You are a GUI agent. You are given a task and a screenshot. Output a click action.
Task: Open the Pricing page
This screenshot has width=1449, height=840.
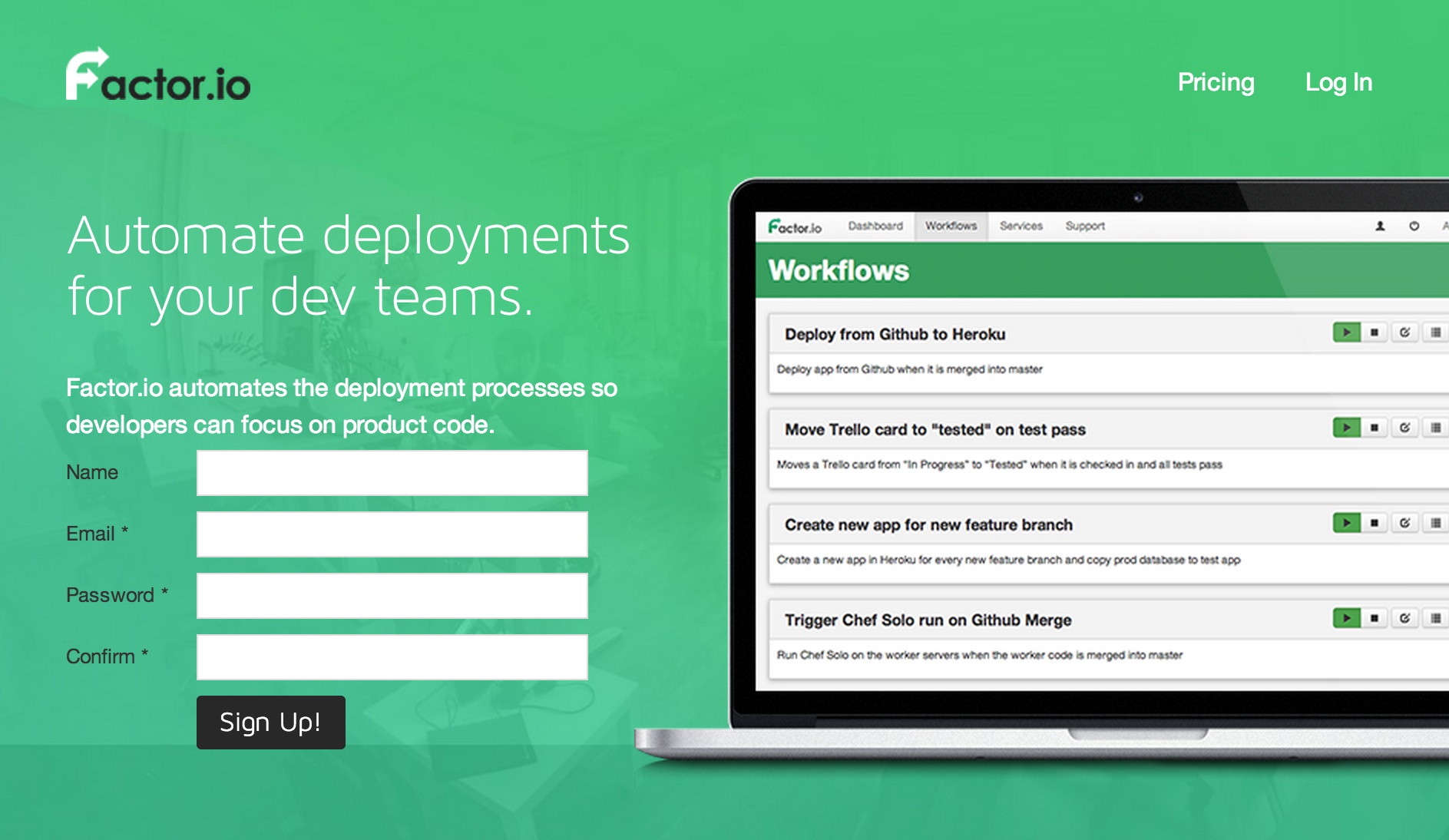coord(1216,82)
